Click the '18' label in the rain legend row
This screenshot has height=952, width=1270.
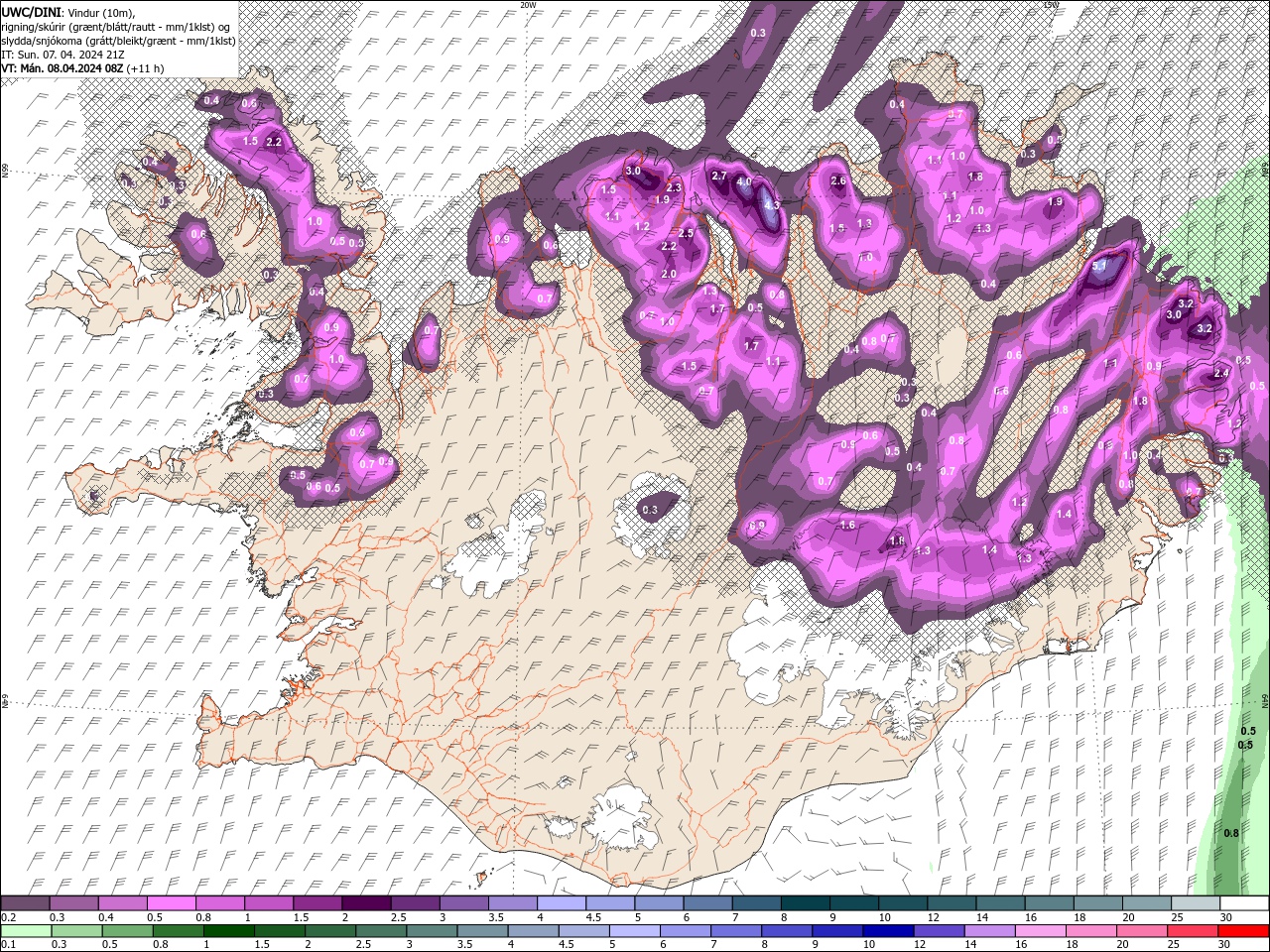(x=1073, y=944)
